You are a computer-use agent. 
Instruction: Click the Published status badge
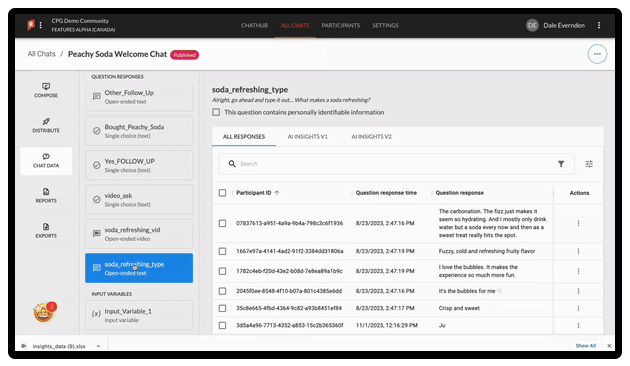pyautogui.click(x=184, y=55)
